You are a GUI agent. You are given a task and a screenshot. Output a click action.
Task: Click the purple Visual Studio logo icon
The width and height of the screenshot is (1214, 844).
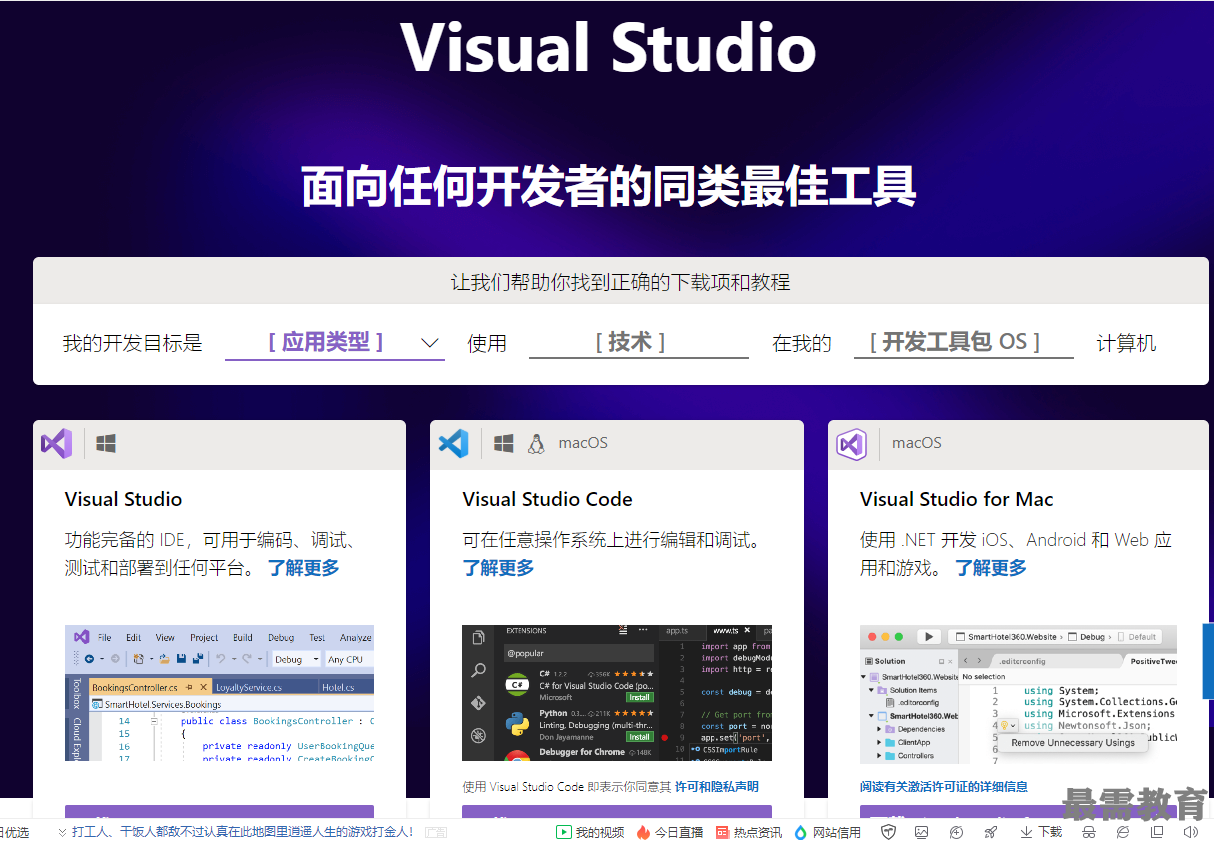[x=56, y=443]
